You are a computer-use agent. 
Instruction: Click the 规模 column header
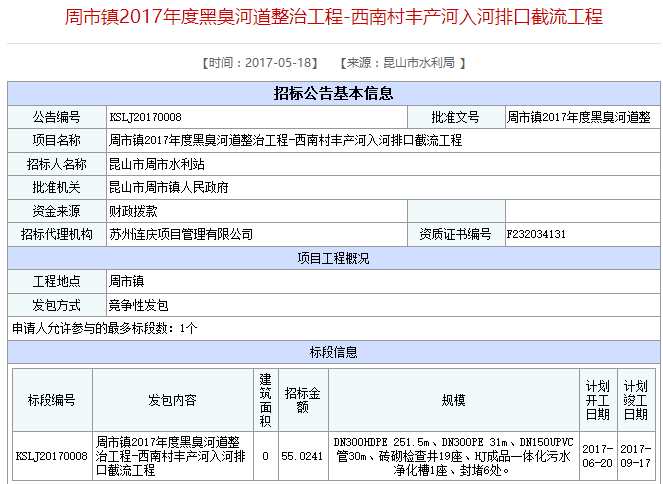pos(454,400)
